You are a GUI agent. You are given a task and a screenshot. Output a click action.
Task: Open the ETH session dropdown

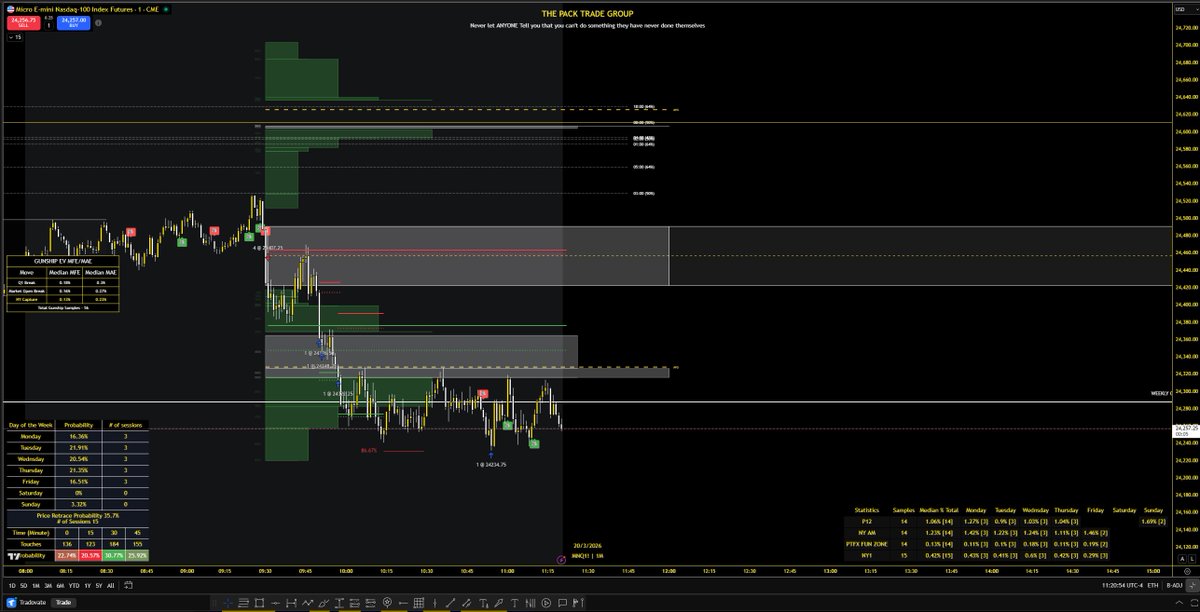(x=1153, y=586)
